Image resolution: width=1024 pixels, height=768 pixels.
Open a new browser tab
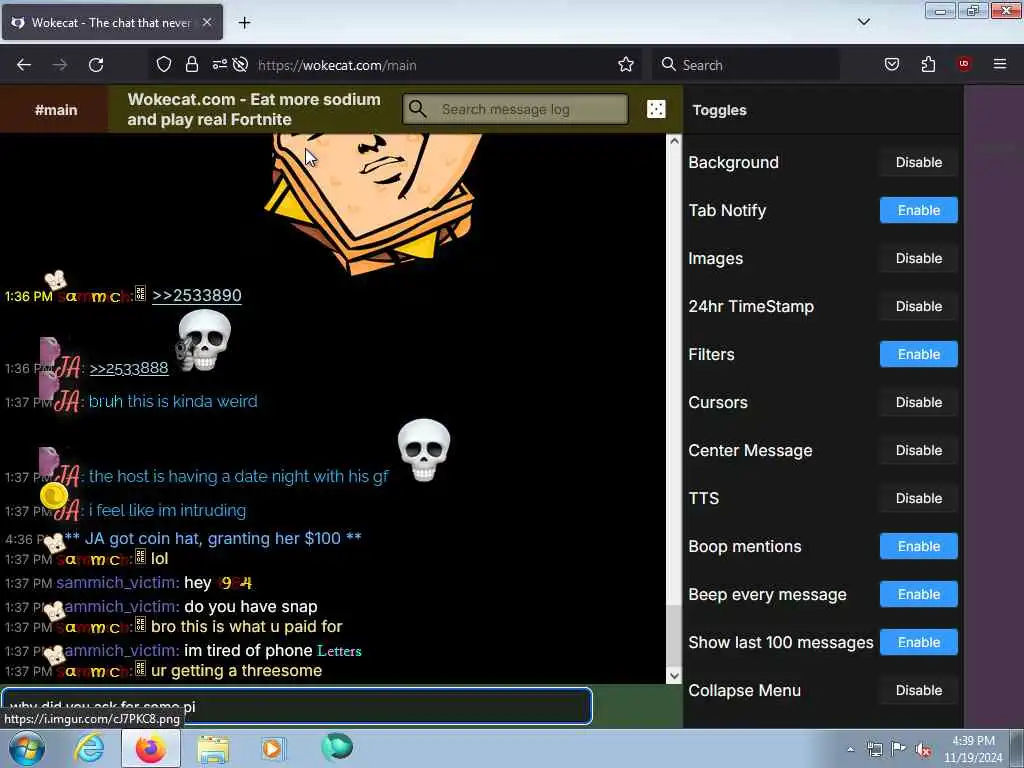click(x=244, y=23)
